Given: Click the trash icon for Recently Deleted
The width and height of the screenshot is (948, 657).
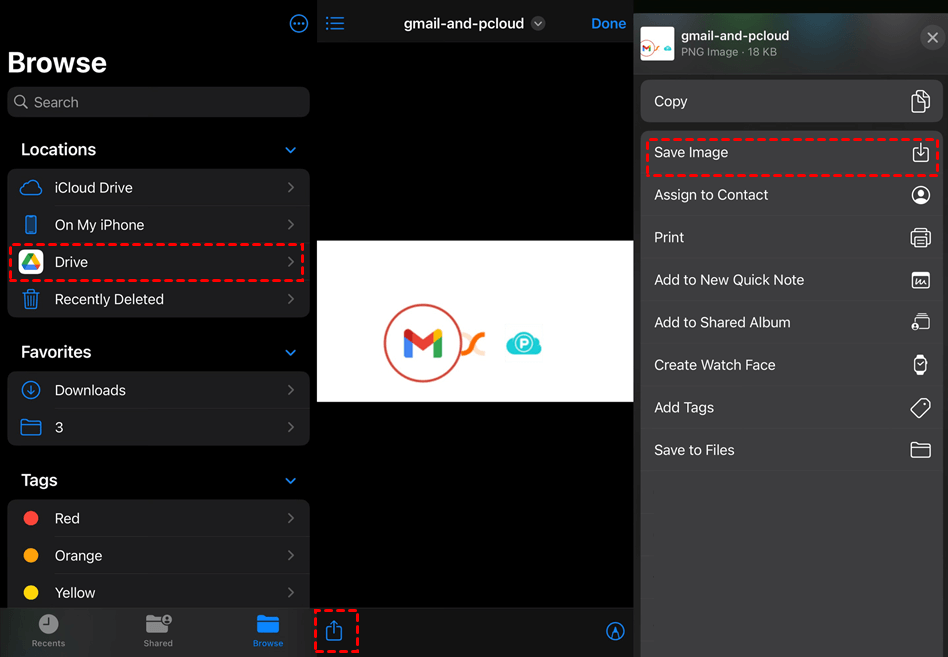Looking at the screenshot, I should tap(31, 299).
